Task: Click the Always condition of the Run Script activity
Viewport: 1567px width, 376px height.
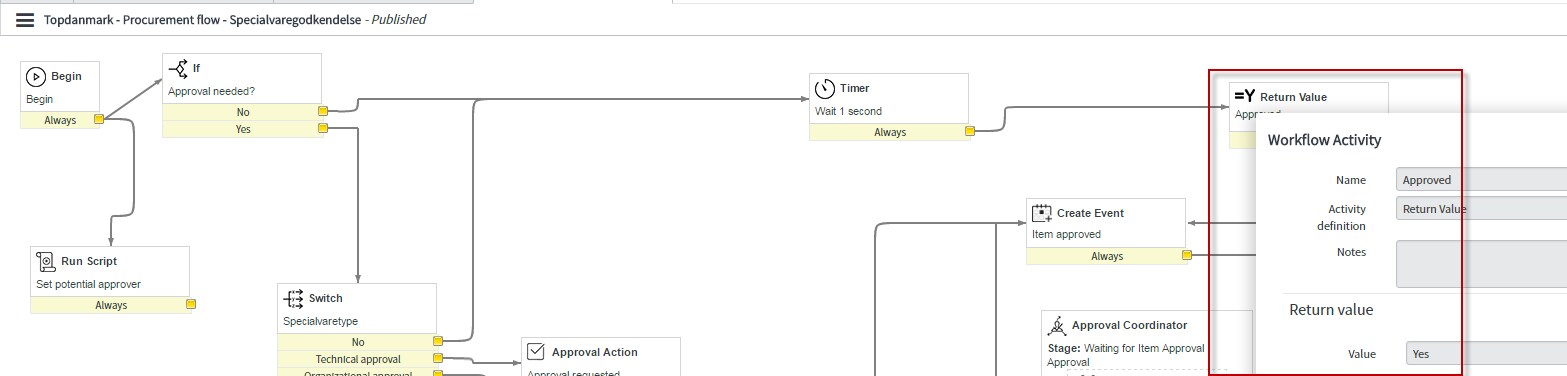Action: pyautogui.click(x=111, y=305)
